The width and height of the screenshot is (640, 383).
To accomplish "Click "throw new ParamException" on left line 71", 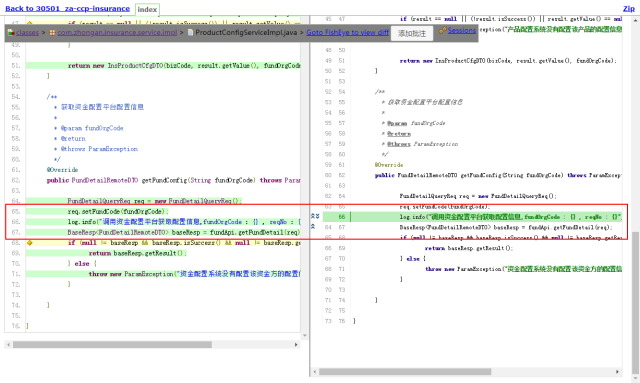I will pyautogui.click(x=131, y=274).
